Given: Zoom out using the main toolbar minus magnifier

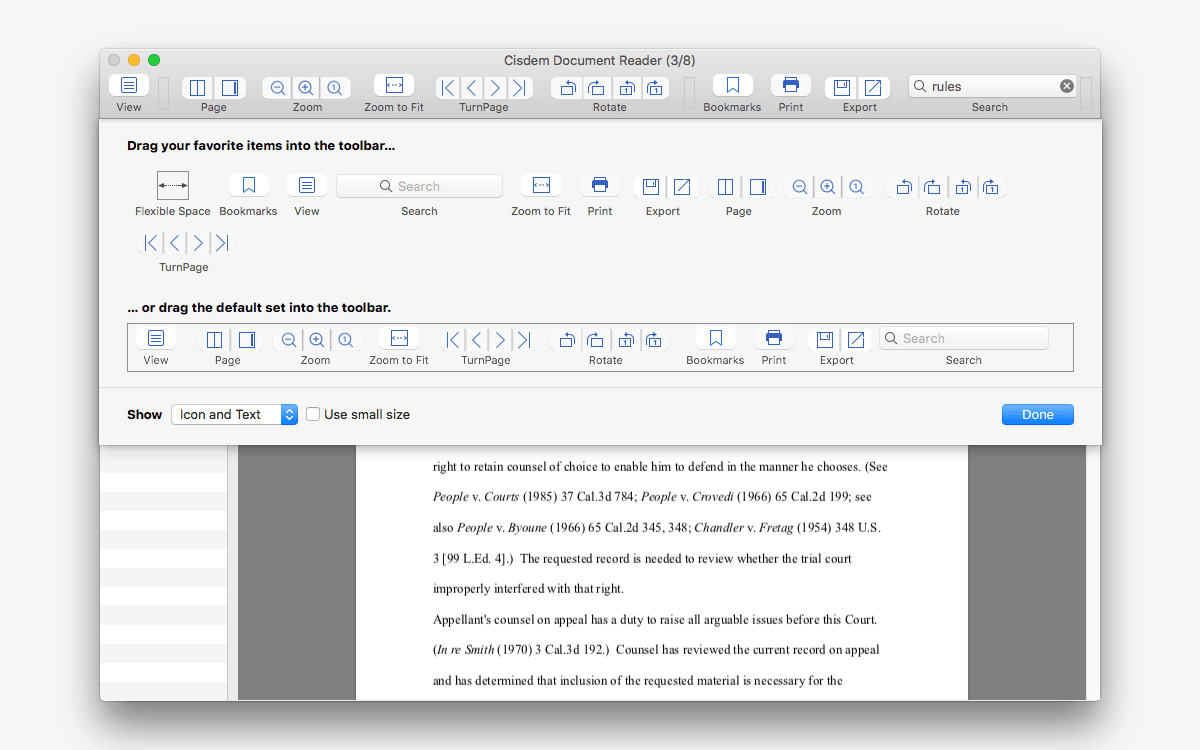Looking at the screenshot, I should (278, 88).
